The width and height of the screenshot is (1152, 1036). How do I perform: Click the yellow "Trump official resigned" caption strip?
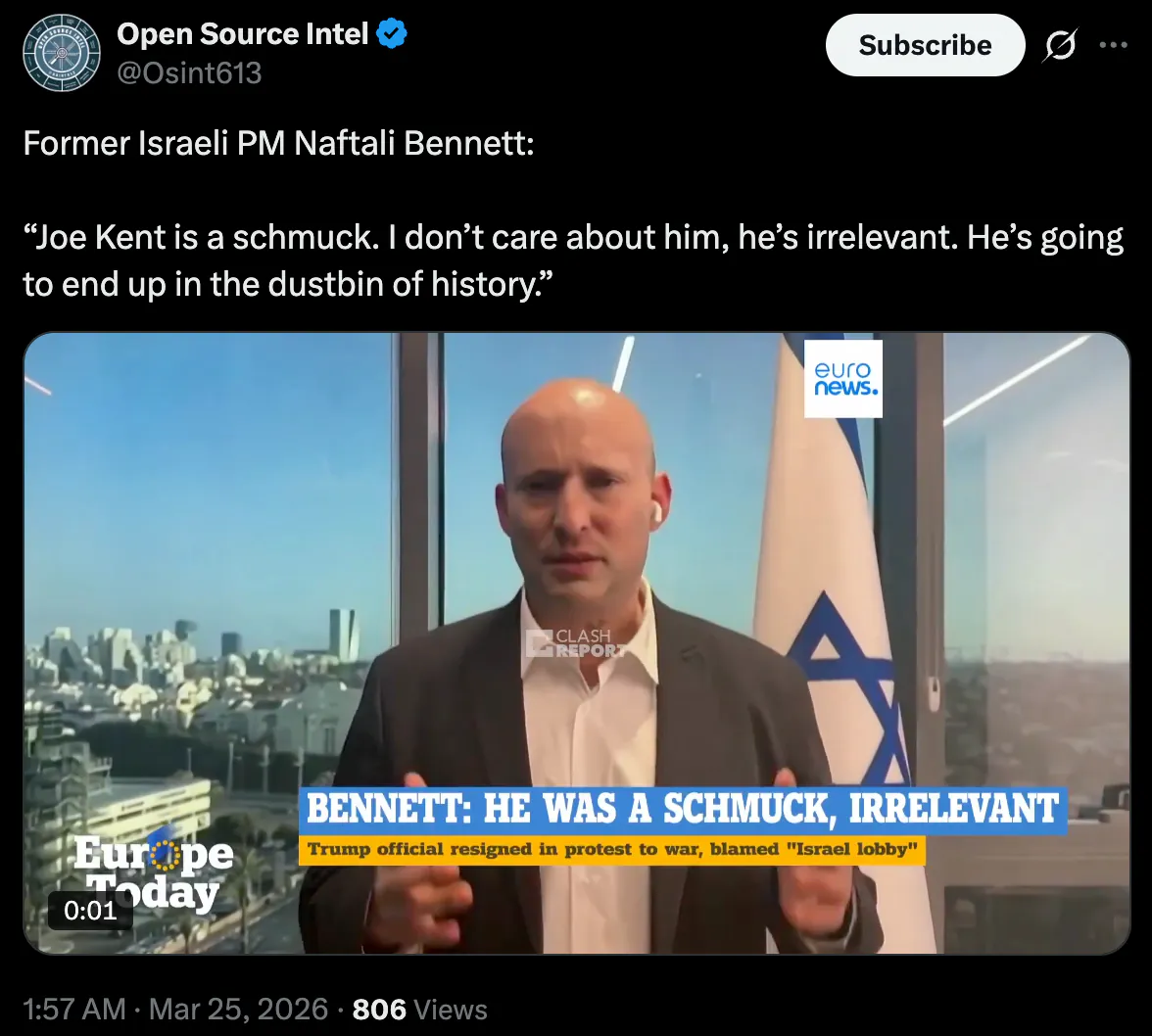coord(612,850)
